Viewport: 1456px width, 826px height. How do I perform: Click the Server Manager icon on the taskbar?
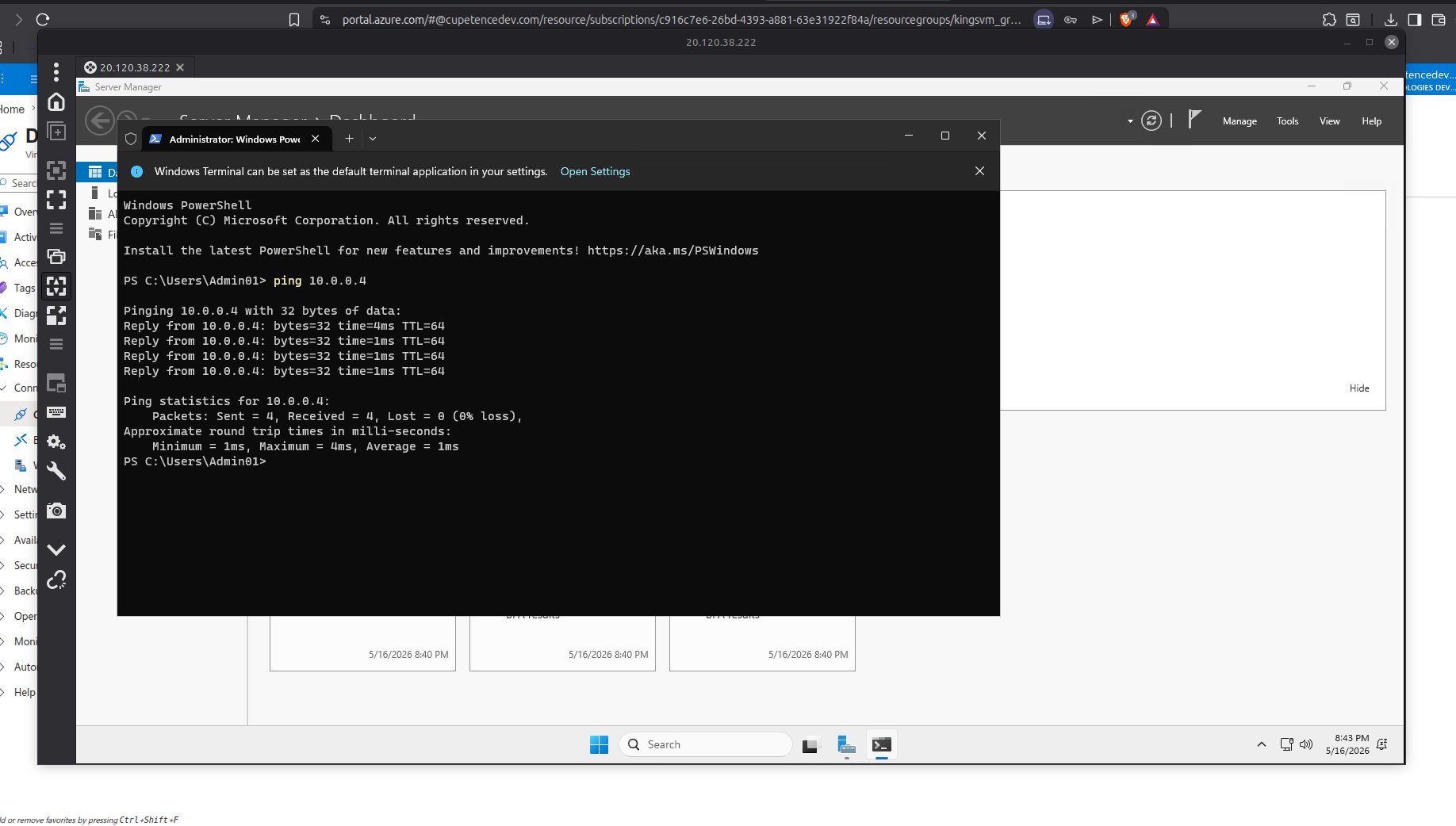(x=846, y=744)
